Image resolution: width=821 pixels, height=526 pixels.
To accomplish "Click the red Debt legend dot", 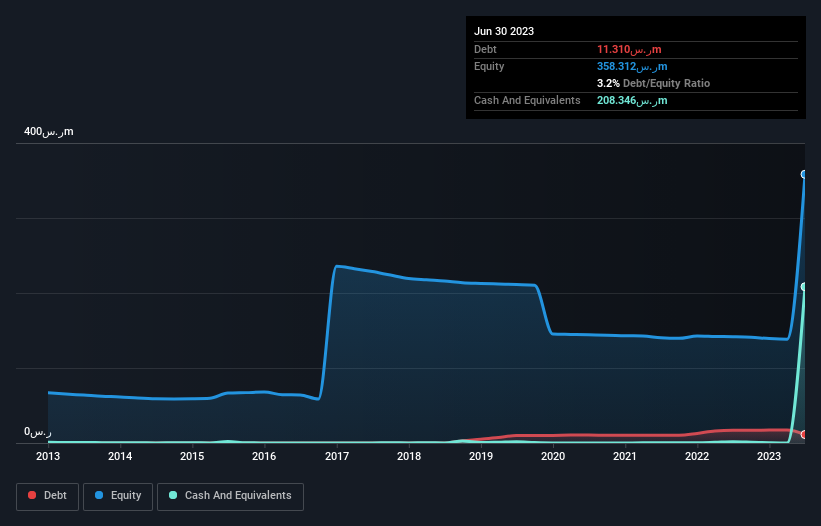I will pos(32,495).
